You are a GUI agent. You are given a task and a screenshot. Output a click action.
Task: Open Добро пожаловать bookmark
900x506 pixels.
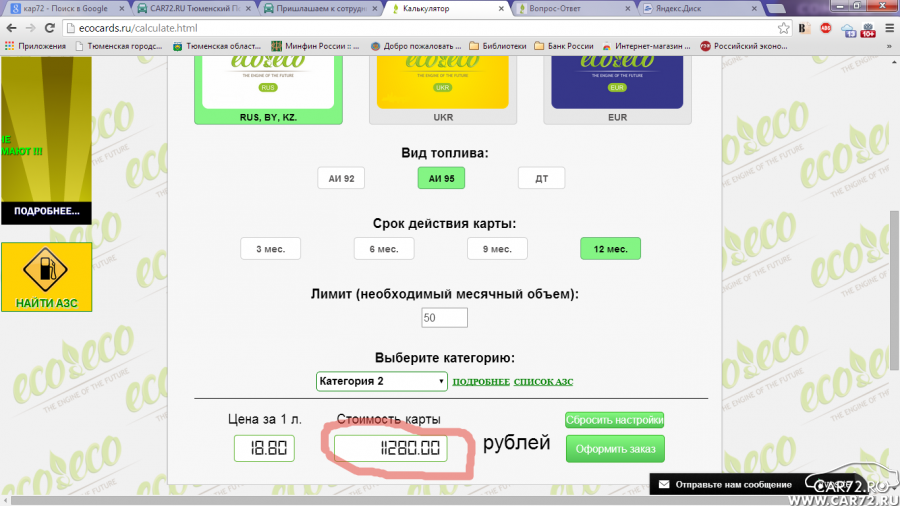click(416, 46)
